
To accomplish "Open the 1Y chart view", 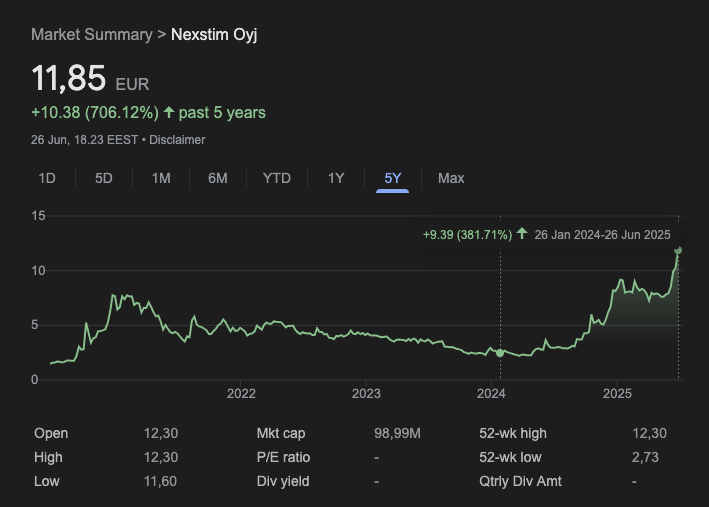I will (336, 178).
